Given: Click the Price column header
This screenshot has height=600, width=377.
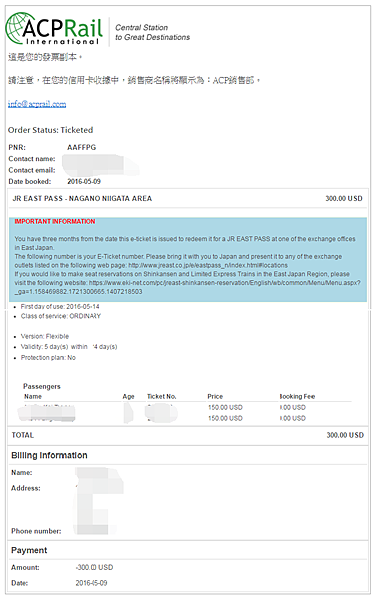Looking at the screenshot, I should pos(215,396).
